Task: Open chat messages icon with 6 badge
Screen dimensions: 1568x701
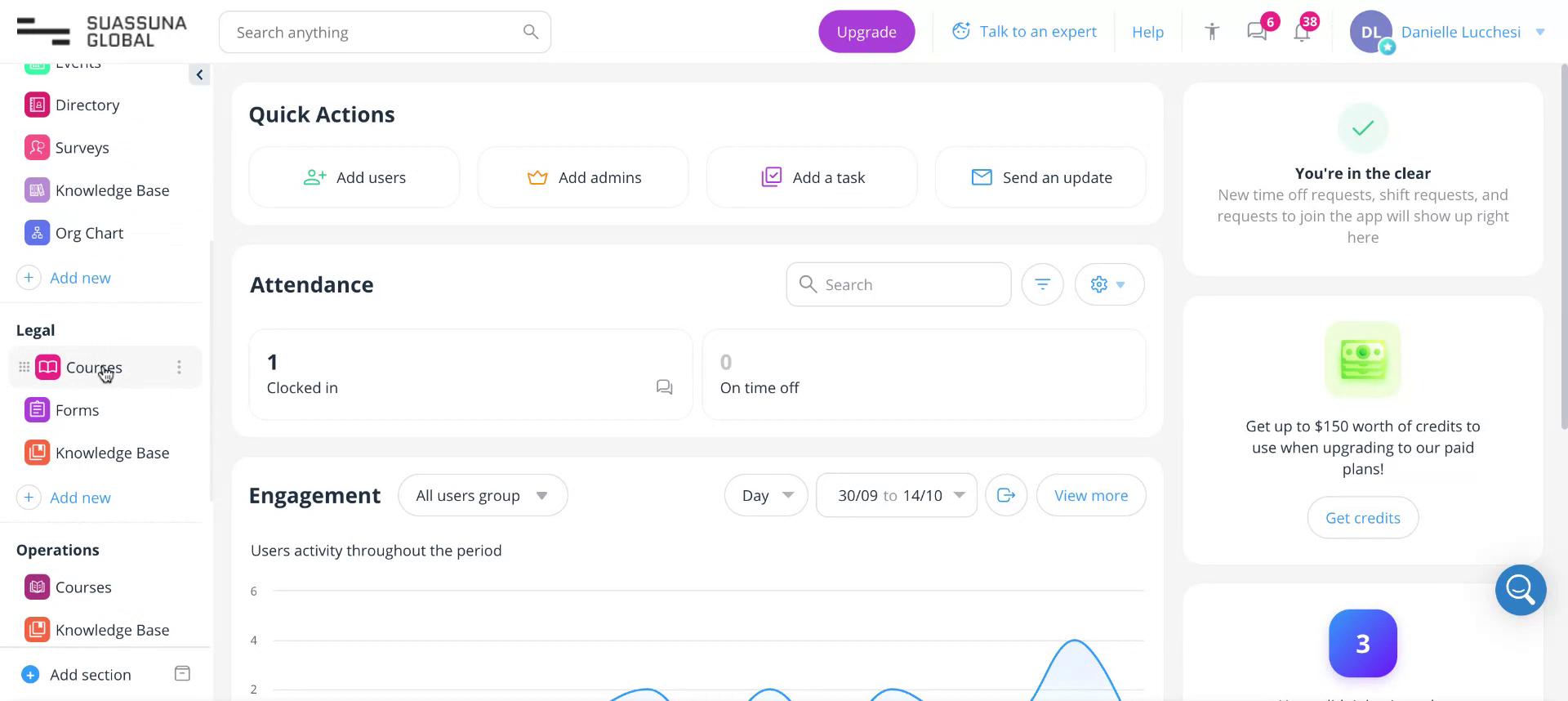Action: click(x=1258, y=32)
